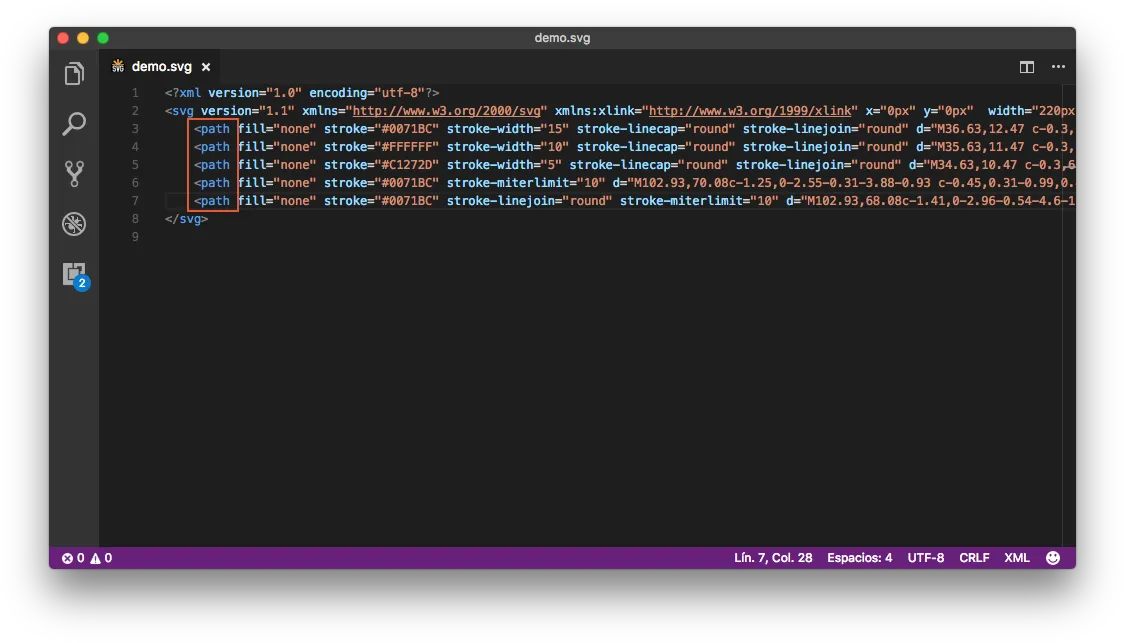Change the CRLF line ending selector
This screenshot has width=1124, height=643.
point(974,558)
